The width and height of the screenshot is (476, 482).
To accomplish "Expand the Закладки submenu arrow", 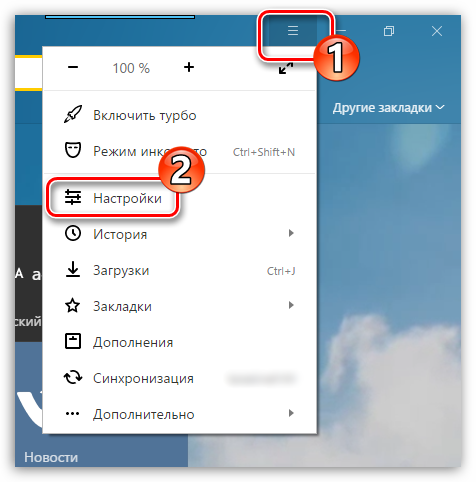I will [x=291, y=305].
